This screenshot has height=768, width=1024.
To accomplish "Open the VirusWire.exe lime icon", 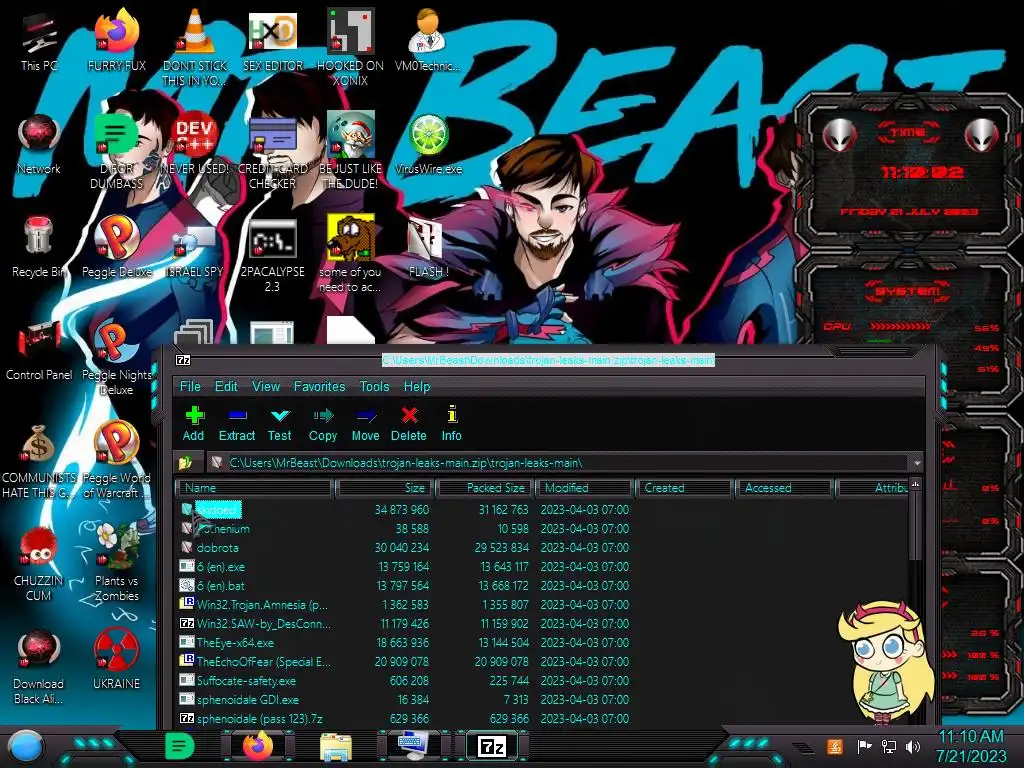I will coord(428,144).
